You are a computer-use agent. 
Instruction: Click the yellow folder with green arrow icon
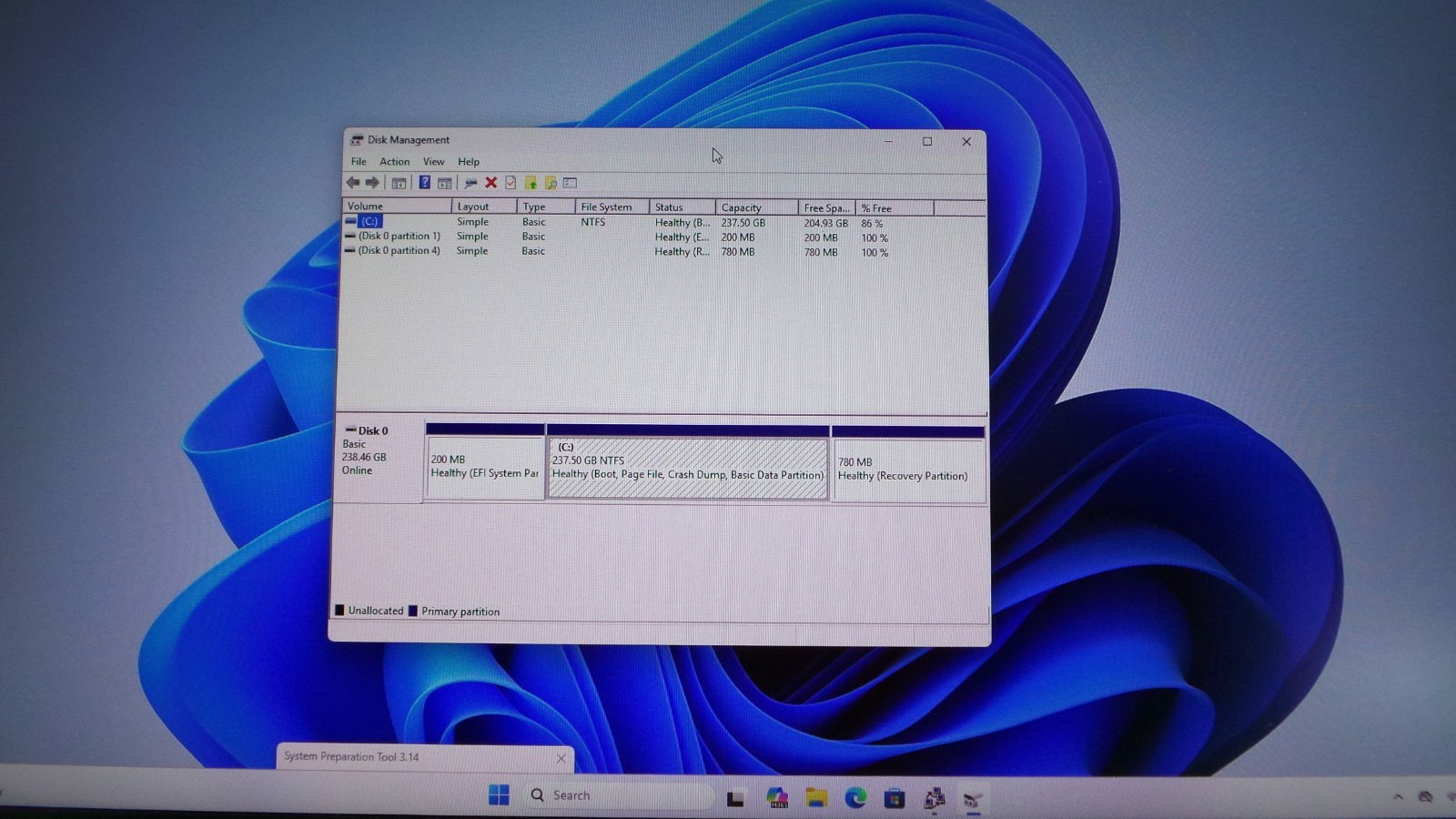click(531, 183)
